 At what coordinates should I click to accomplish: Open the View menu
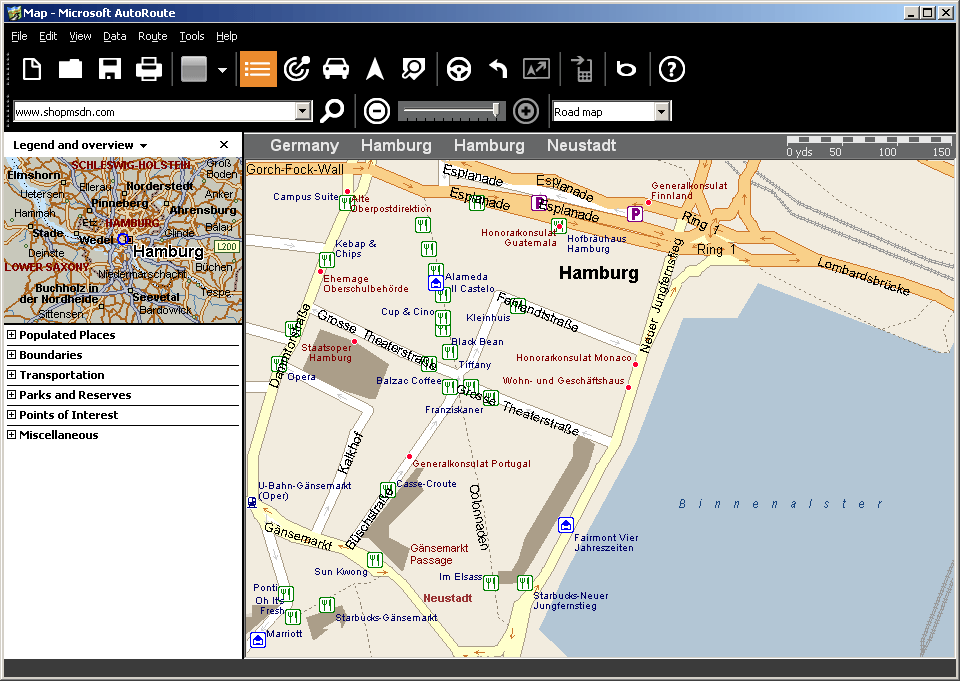click(80, 36)
